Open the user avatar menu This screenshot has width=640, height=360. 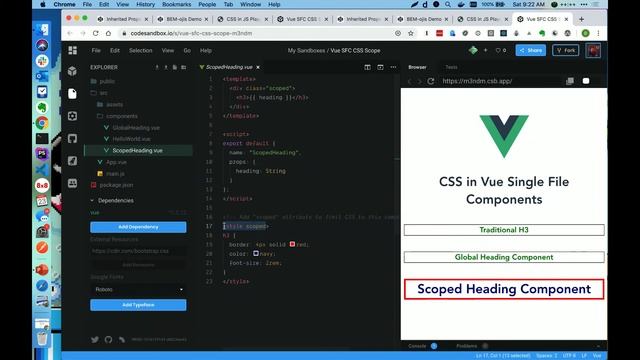click(x=593, y=51)
